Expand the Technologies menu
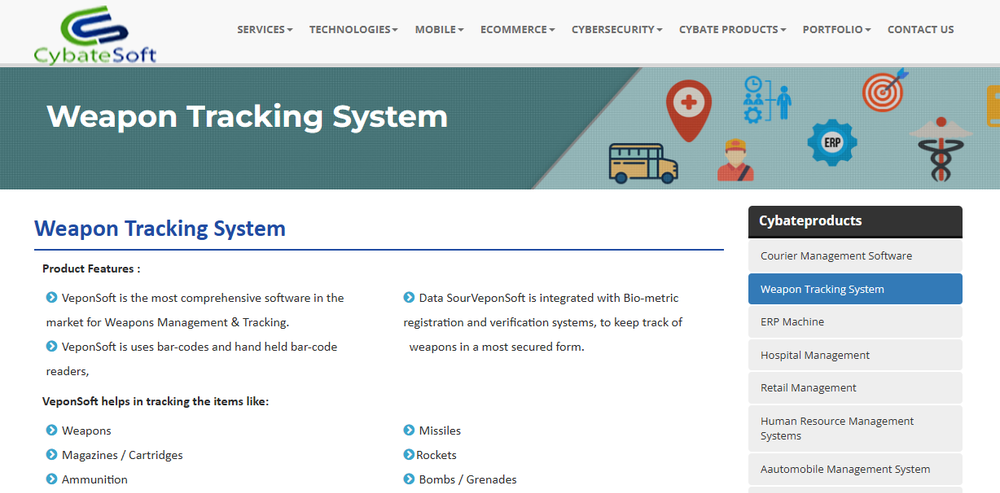 [x=353, y=29]
